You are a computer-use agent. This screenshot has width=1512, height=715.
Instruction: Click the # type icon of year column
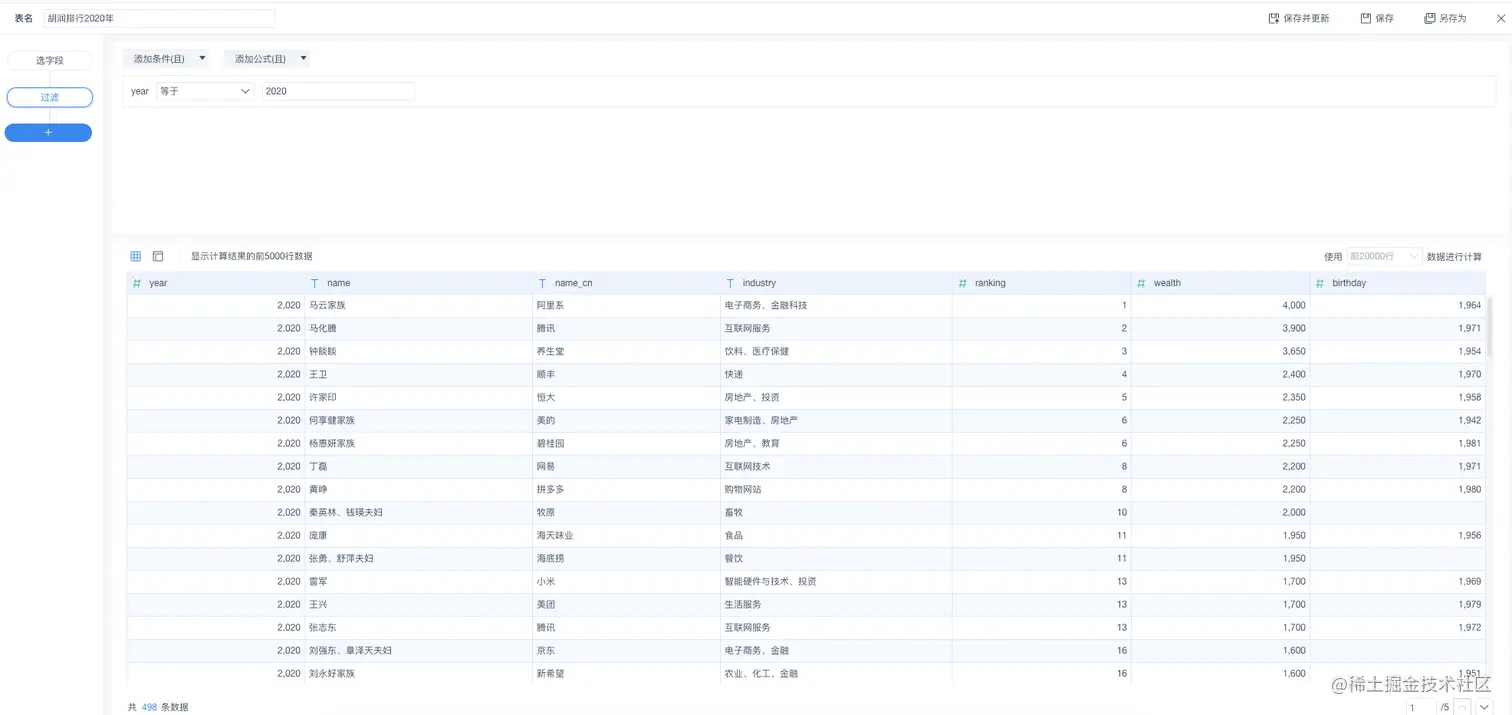pos(137,283)
